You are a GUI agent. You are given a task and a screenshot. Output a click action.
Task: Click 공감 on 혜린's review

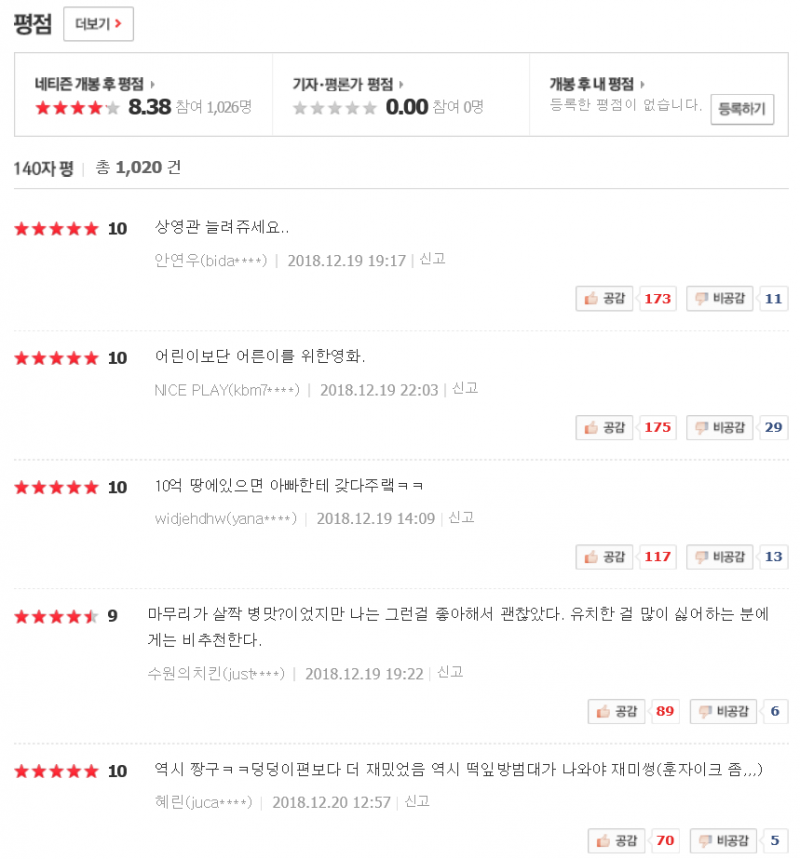tap(617, 841)
